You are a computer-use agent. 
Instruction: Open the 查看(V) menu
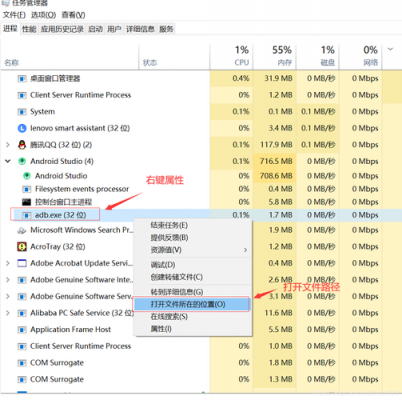pos(73,15)
